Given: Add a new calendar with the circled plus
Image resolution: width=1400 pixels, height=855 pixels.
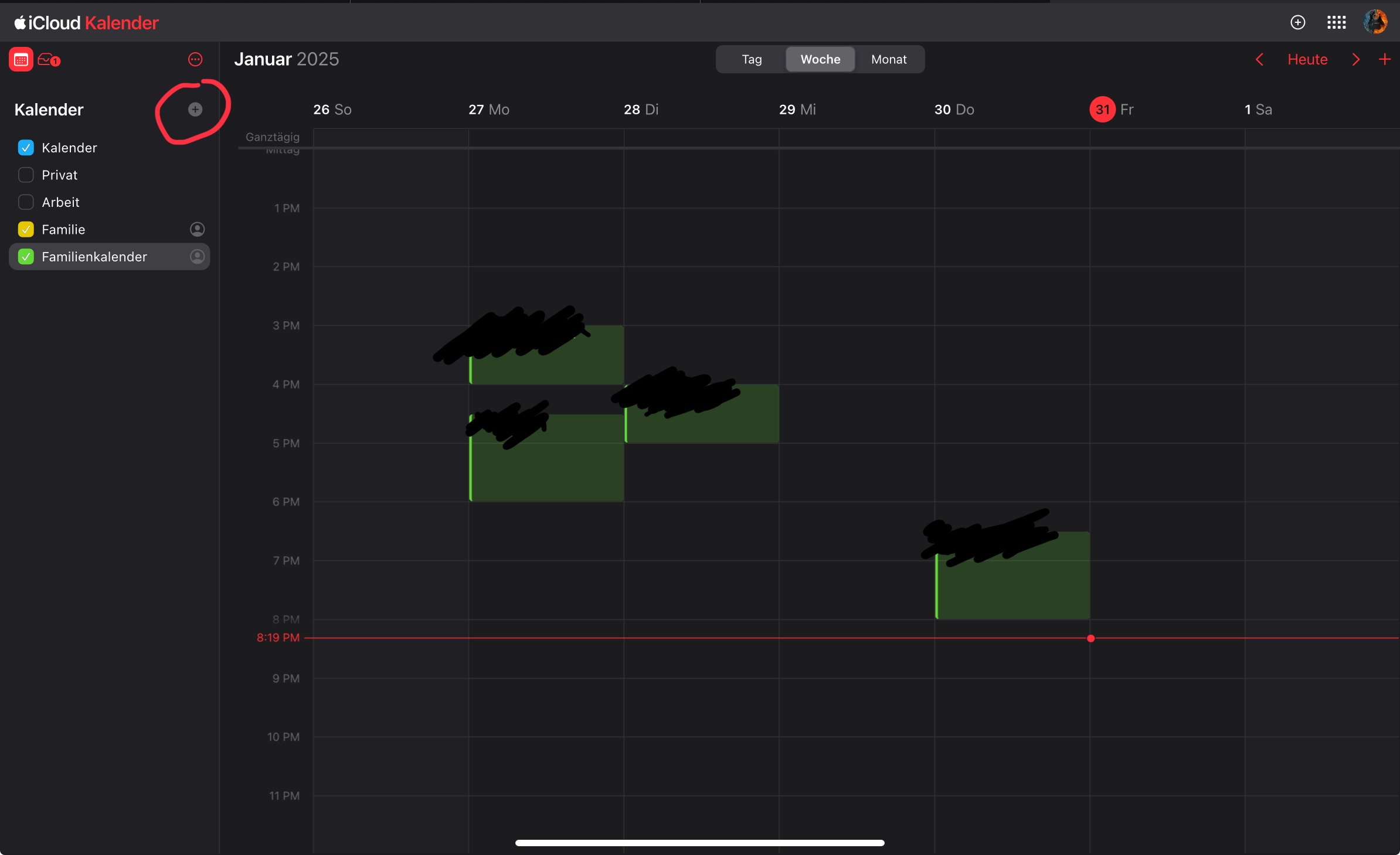Looking at the screenshot, I should [x=195, y=110].
